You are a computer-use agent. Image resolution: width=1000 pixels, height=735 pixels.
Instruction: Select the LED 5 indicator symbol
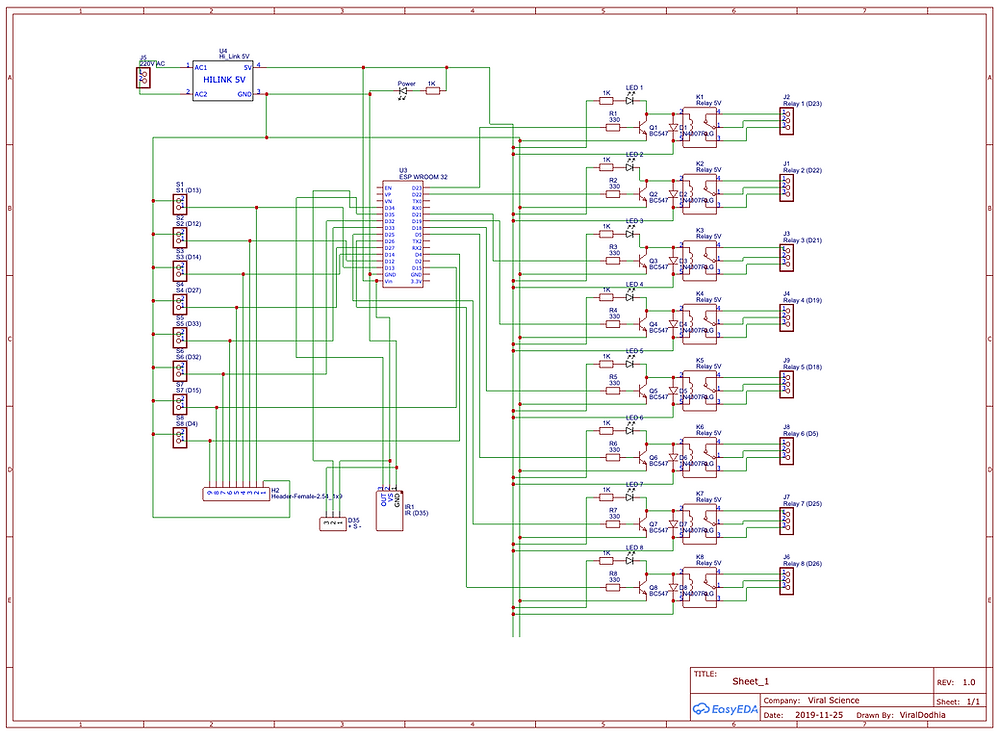point(630,363)
